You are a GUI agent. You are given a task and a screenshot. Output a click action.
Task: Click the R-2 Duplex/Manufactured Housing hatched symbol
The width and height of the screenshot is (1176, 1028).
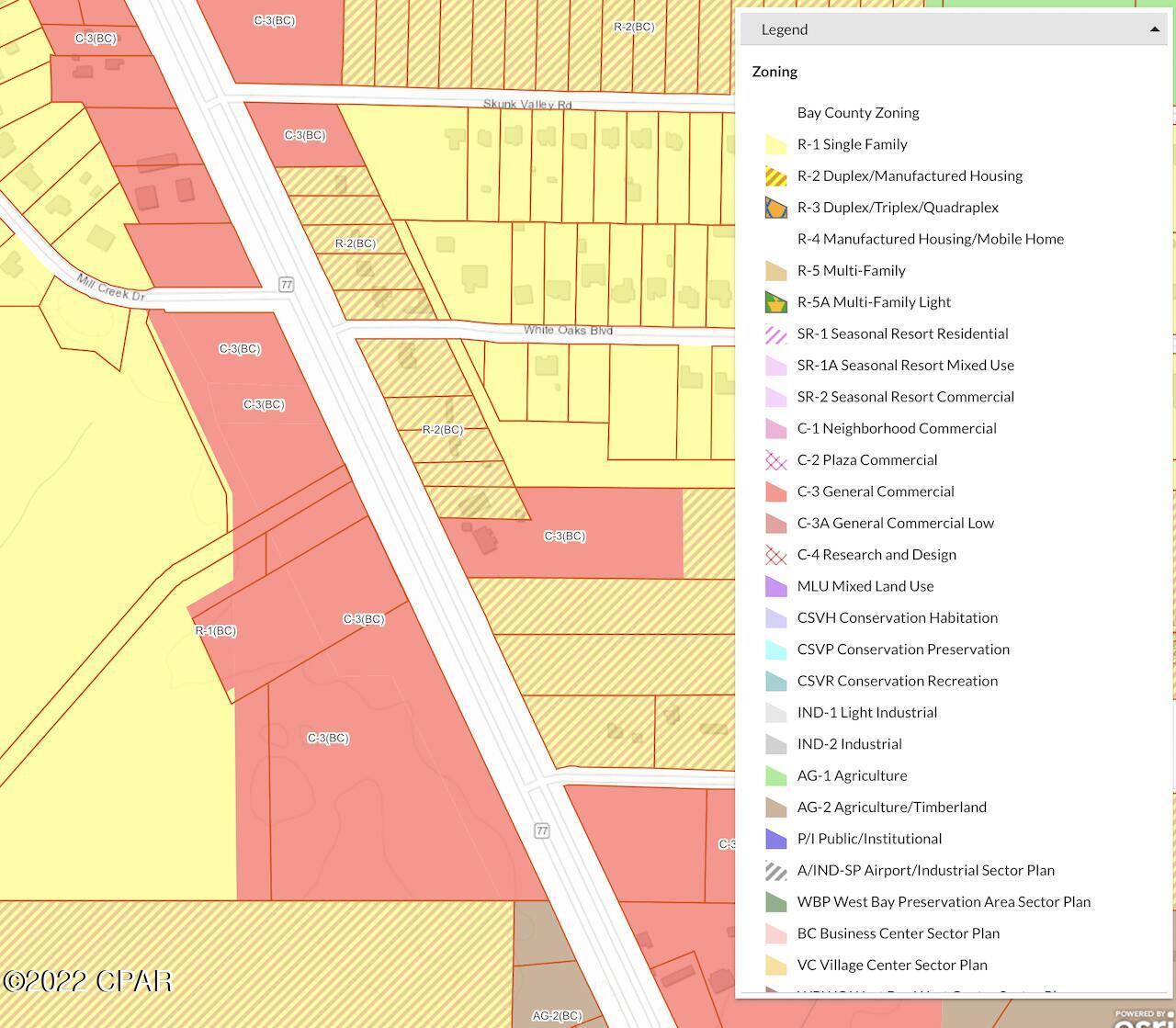(775, 175)
